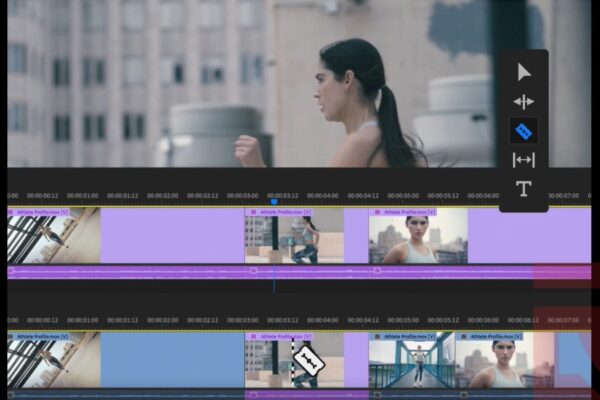Click the blue playhead marker on upper ruler
The width and height of the screenshot is (600, 400).
pyautogui.click(x=273, y=201)
